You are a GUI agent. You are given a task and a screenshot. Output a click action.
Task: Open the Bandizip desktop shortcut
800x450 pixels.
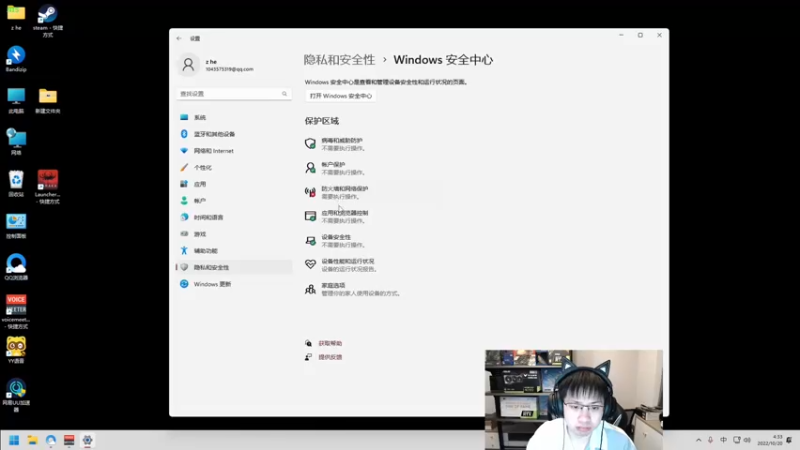[16, 59]
